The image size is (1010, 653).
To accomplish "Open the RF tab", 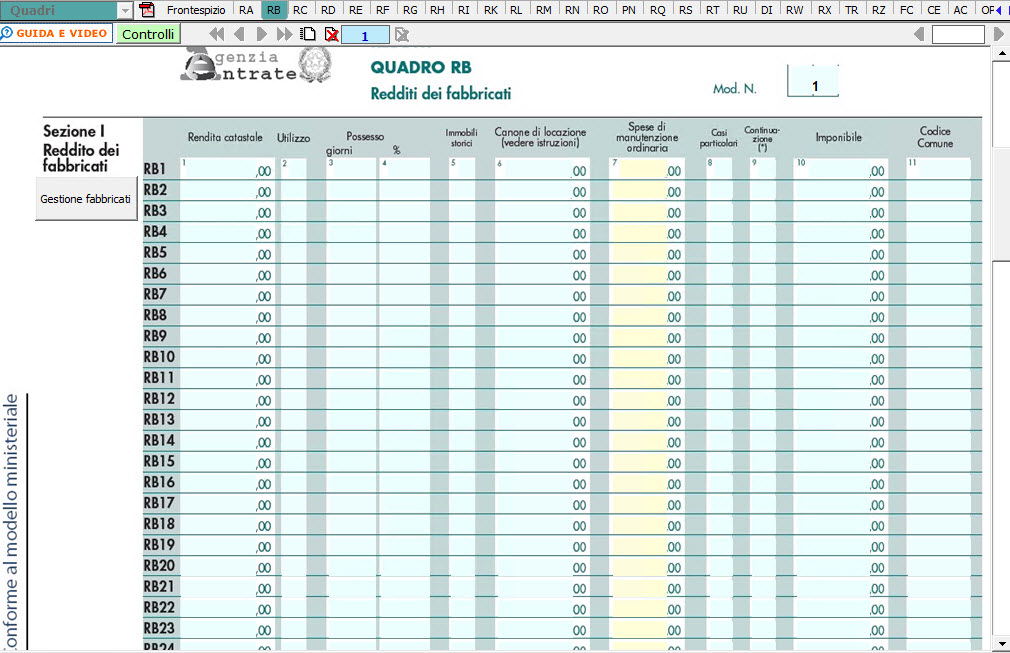I will 383,10.
